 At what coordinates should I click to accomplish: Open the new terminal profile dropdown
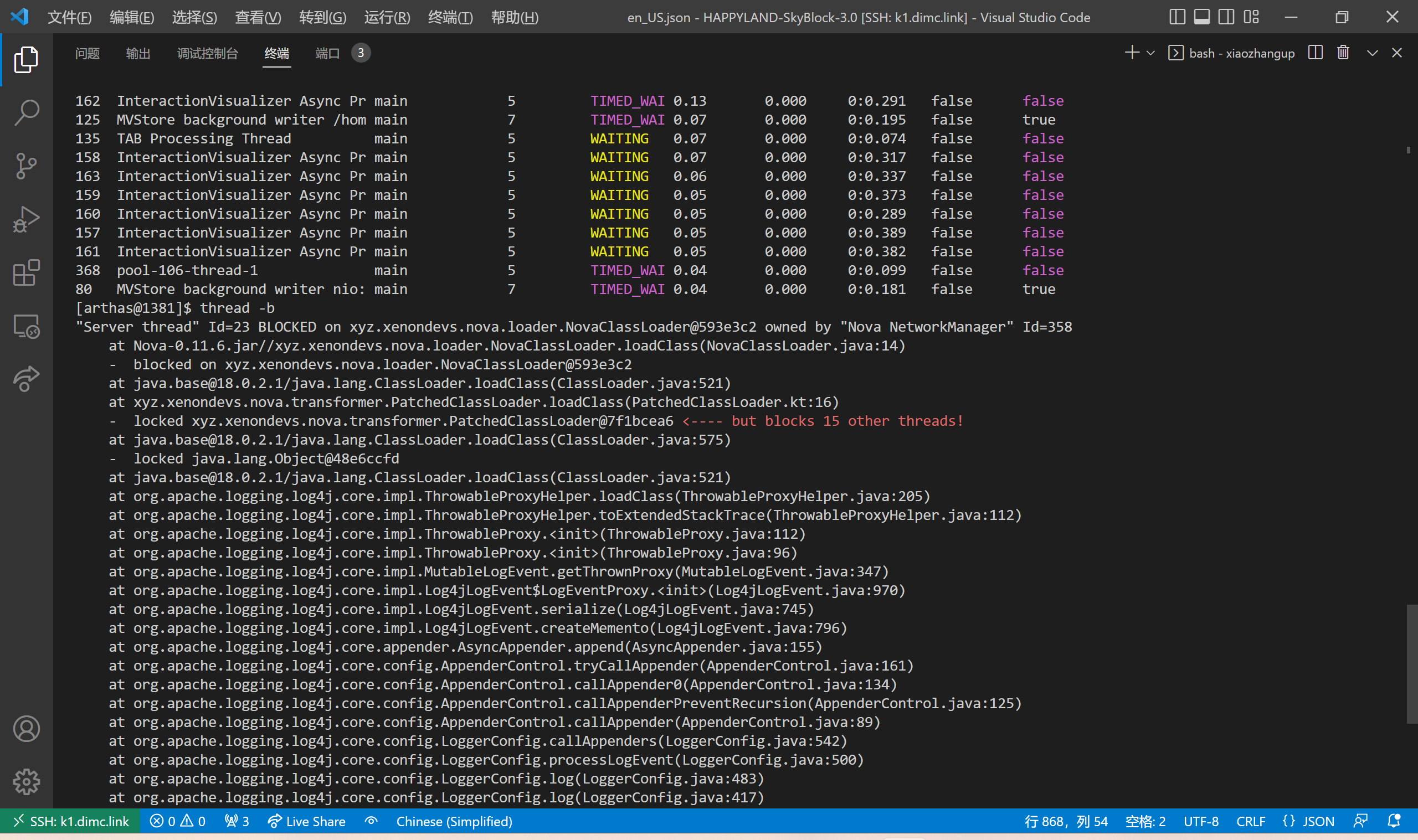[1150, 52]
